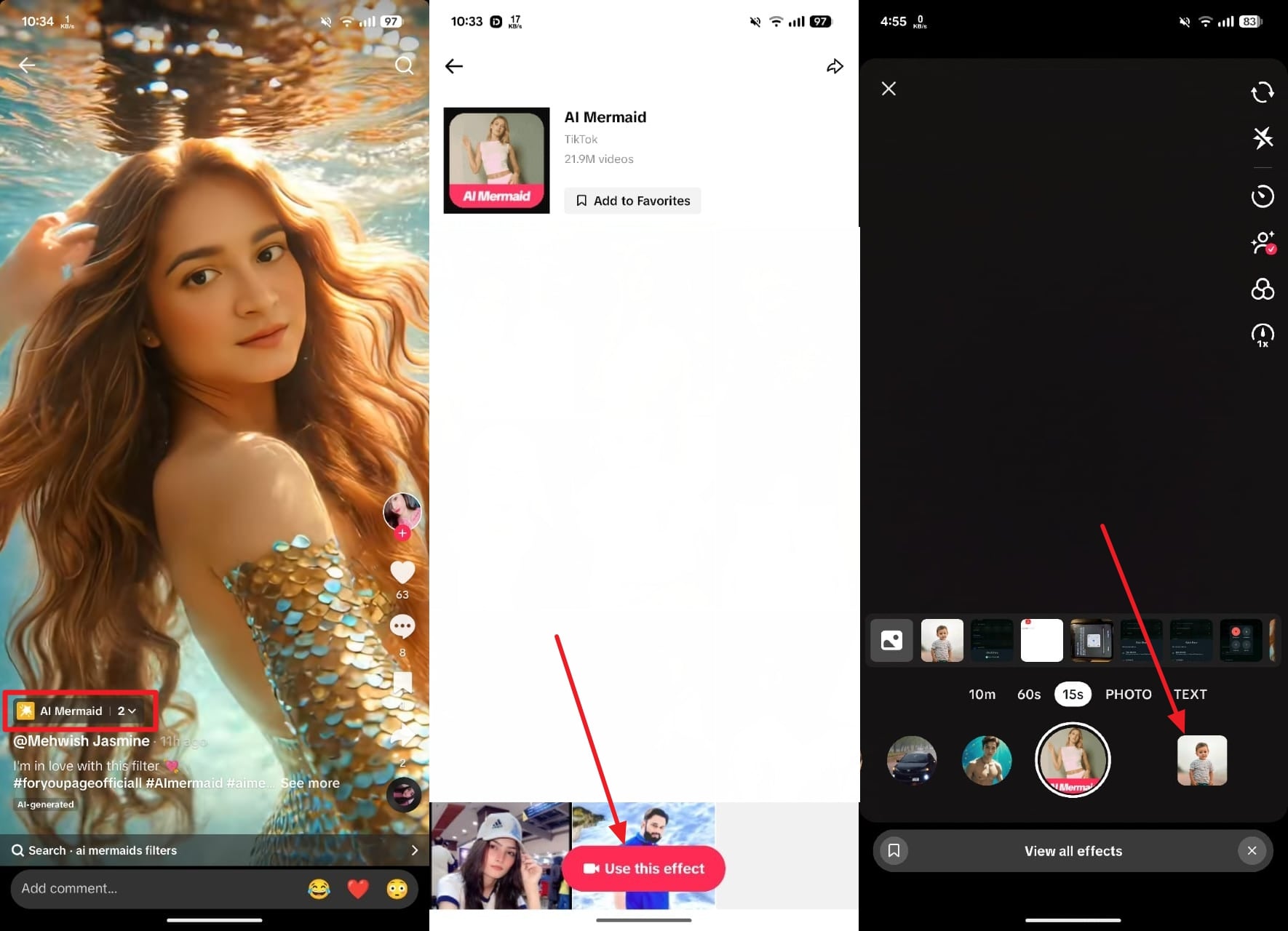
Task: Like the video with heart icon
Action: tap(402, 572)
